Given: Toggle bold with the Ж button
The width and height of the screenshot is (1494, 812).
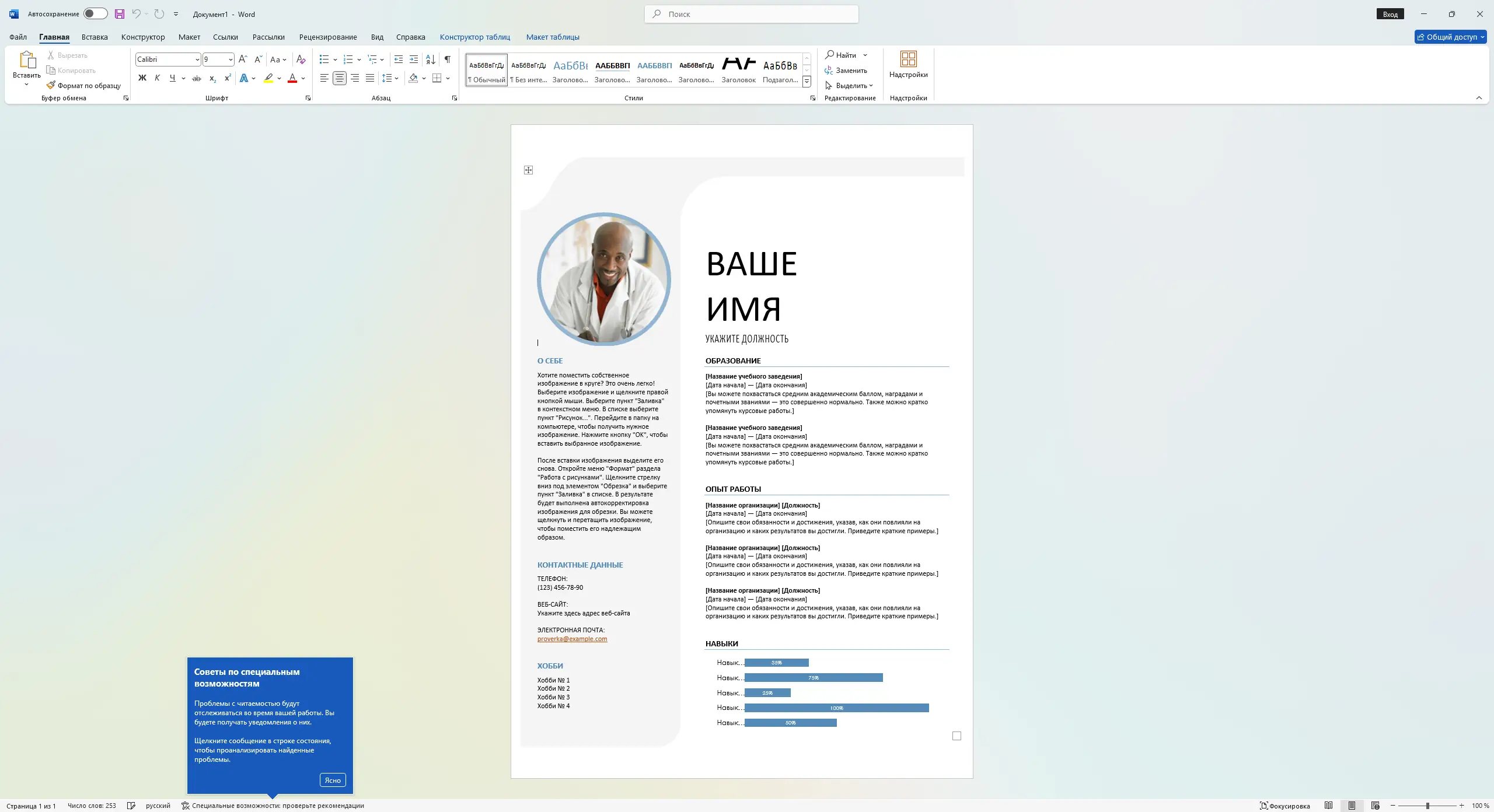Looking at the screenshot, I should coord(142,78).
